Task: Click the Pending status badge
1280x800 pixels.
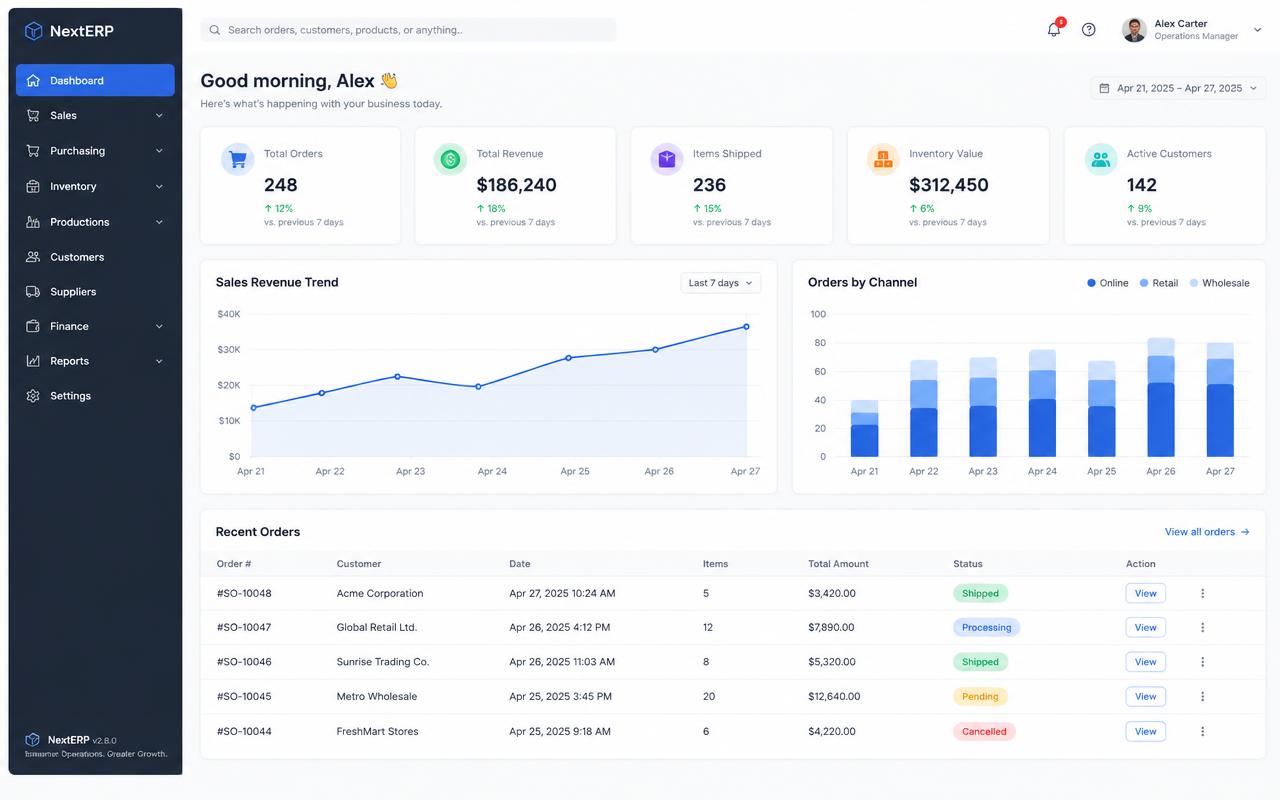Action: click(x=980, y=697)
